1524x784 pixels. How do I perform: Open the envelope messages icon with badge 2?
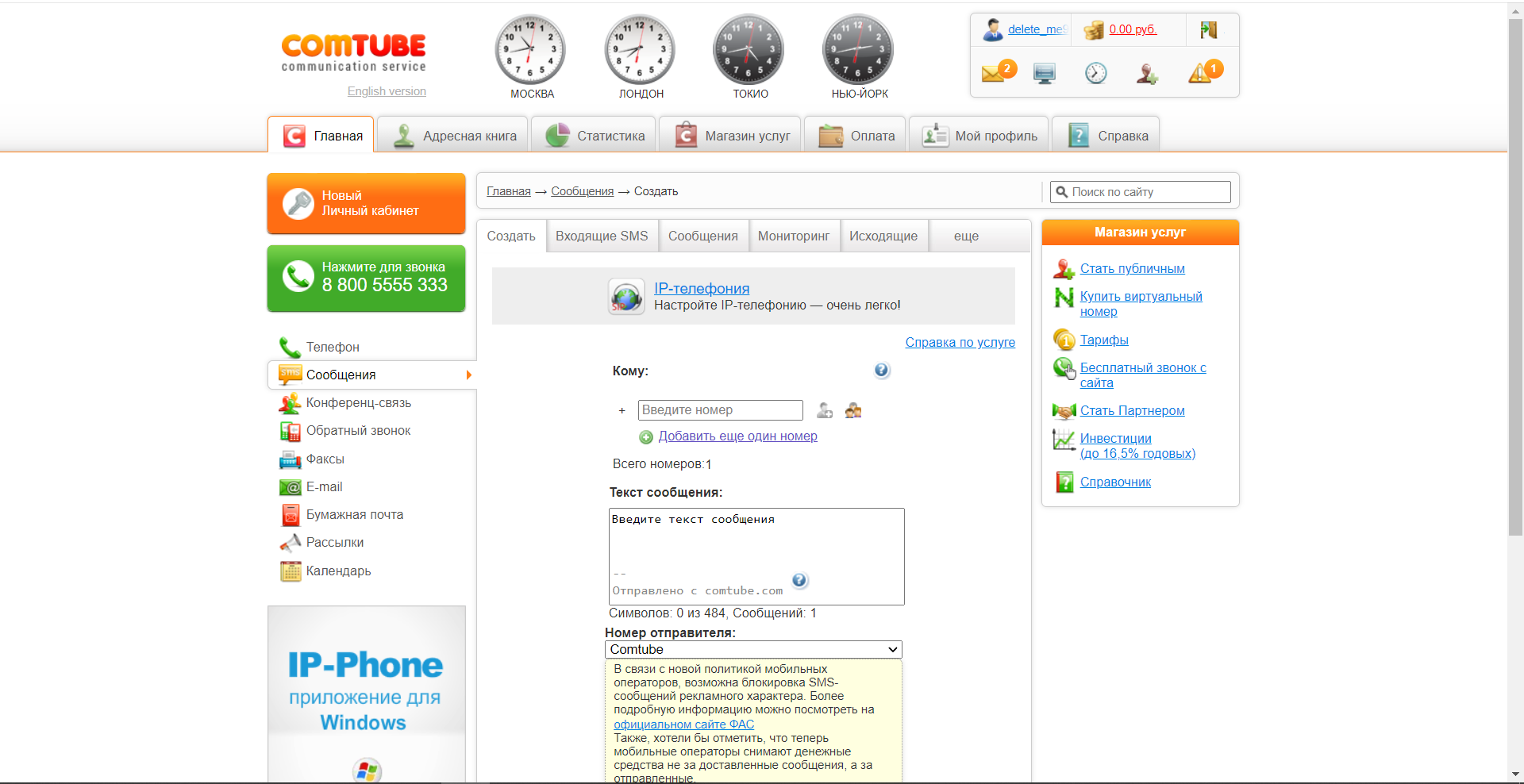pos(998,72)
